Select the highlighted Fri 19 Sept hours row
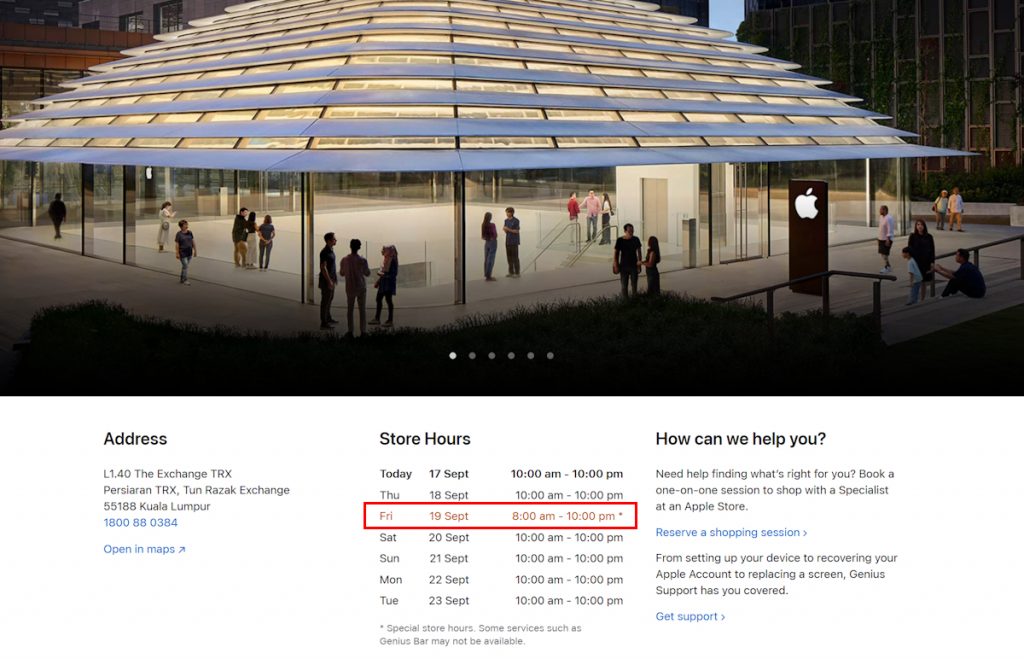 pos(501,516)
